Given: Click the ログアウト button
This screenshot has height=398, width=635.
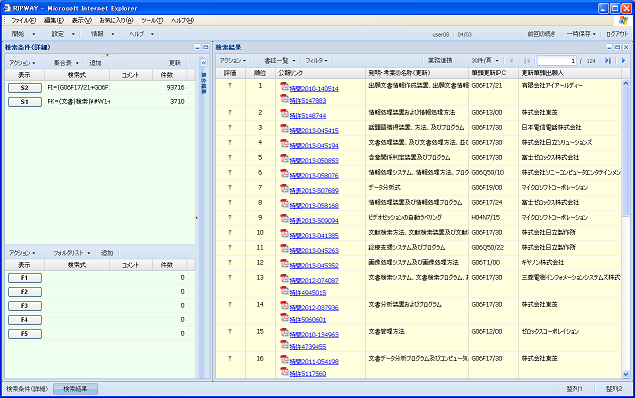Looking at the screenshot, I should [x=617, y=34].
